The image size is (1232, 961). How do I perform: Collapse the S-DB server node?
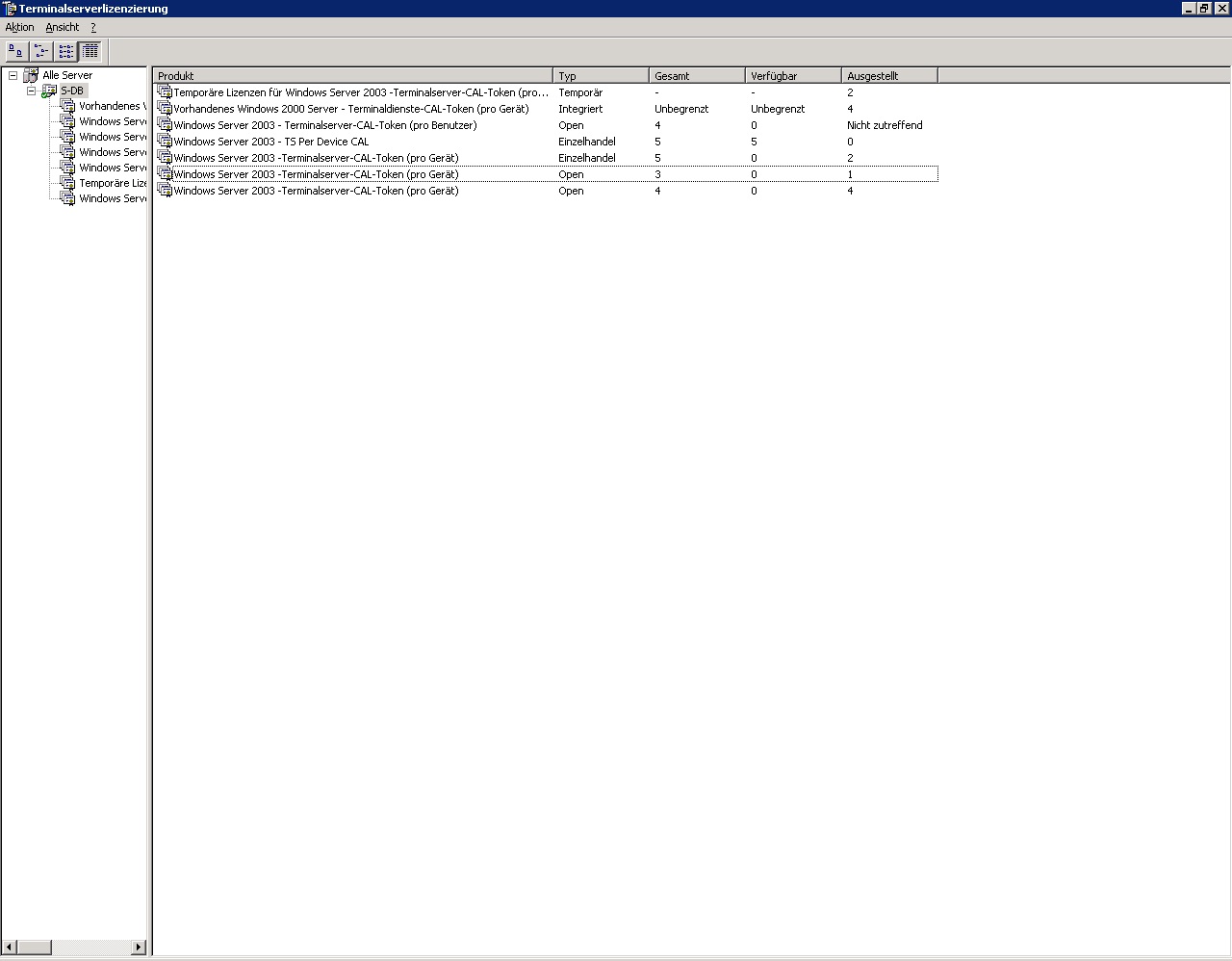tap(32, 91)
